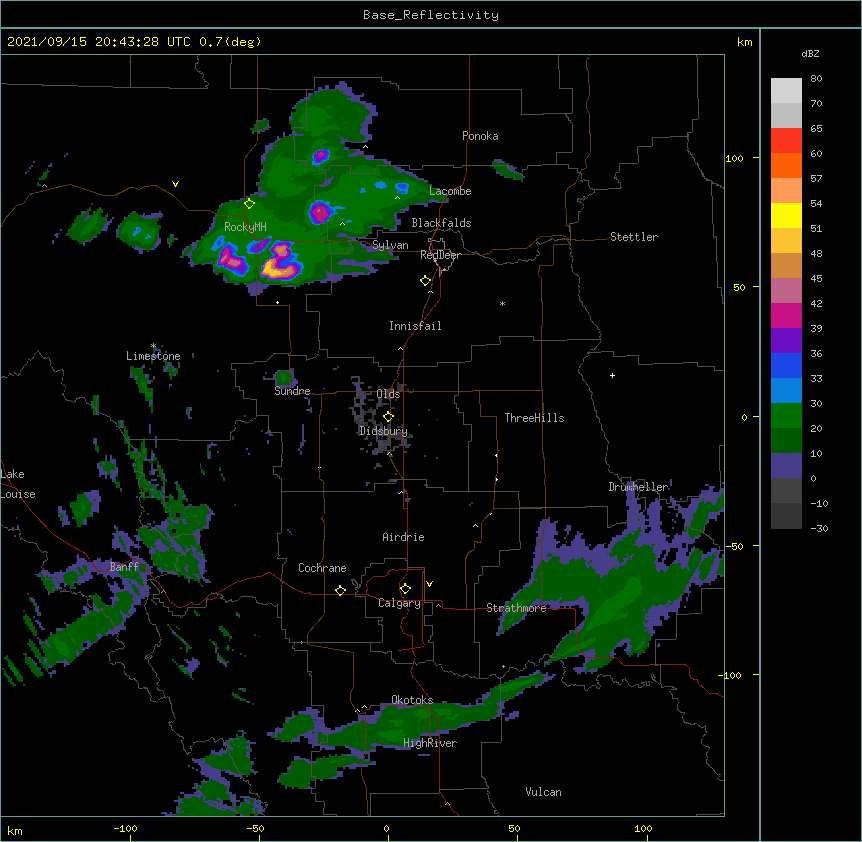
Task: Click the Sundre label
Action: [x=292, y=391]
